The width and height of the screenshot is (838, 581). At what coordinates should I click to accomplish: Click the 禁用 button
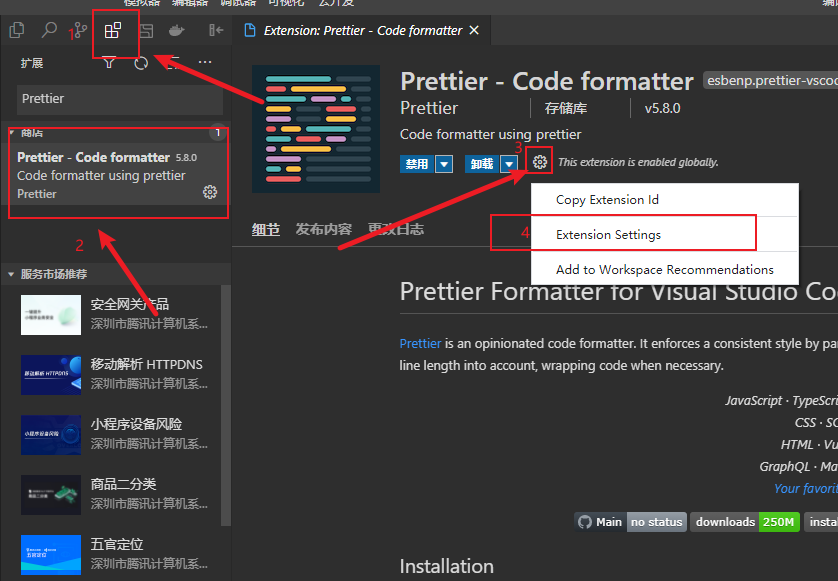coord(417,164)
